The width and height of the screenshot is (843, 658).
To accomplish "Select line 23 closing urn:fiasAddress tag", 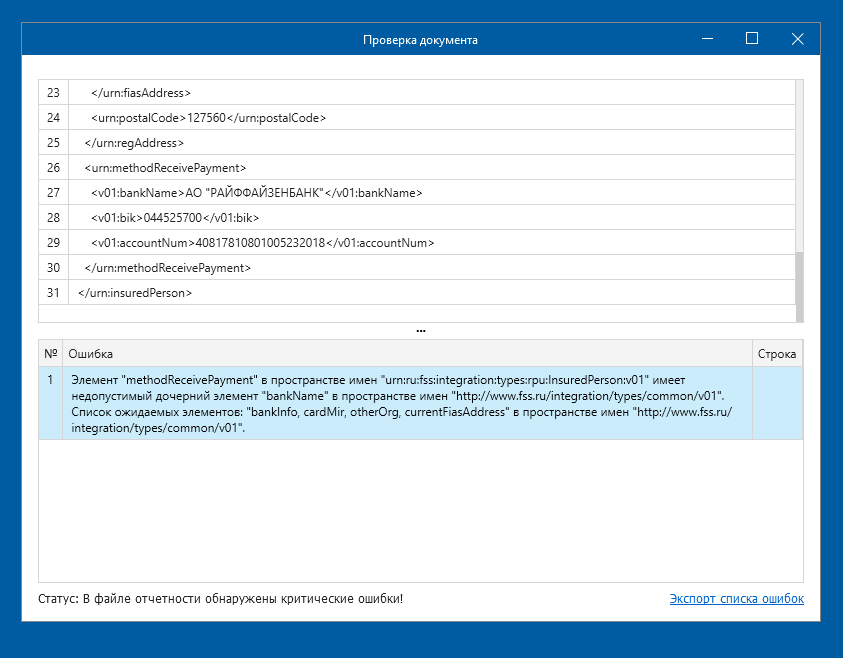I will [x=417, y=92].
